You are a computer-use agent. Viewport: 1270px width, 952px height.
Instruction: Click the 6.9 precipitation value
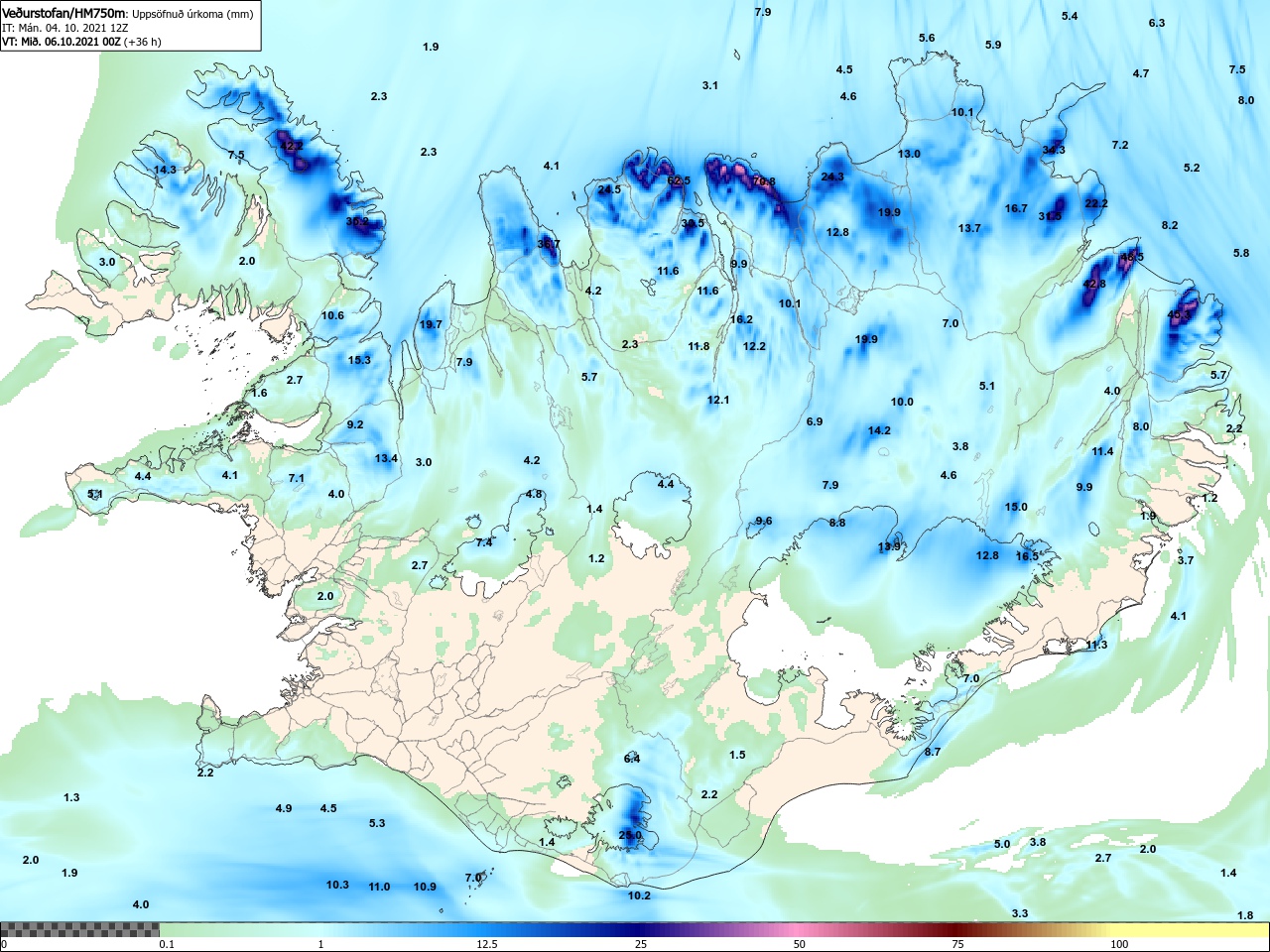point(815,421)
